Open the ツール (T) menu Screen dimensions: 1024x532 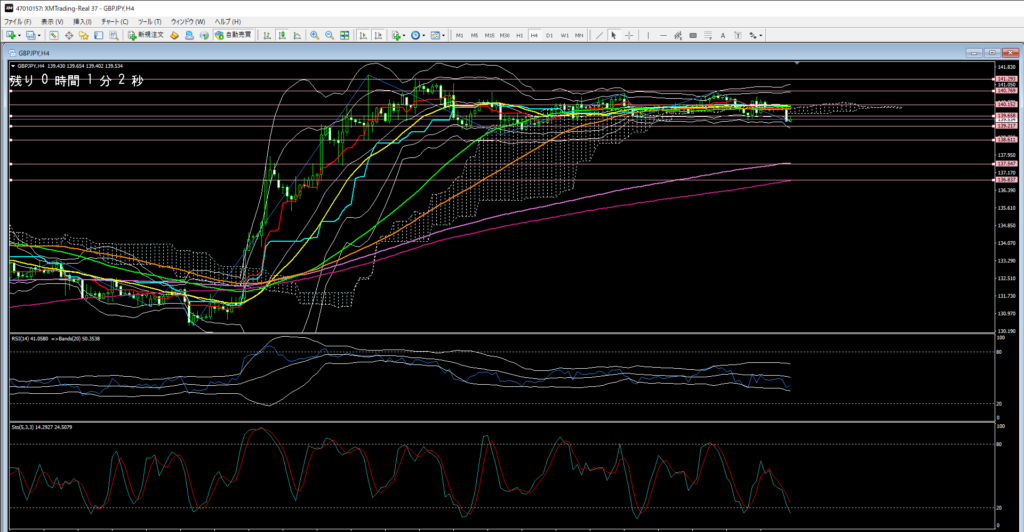[150, 22]
